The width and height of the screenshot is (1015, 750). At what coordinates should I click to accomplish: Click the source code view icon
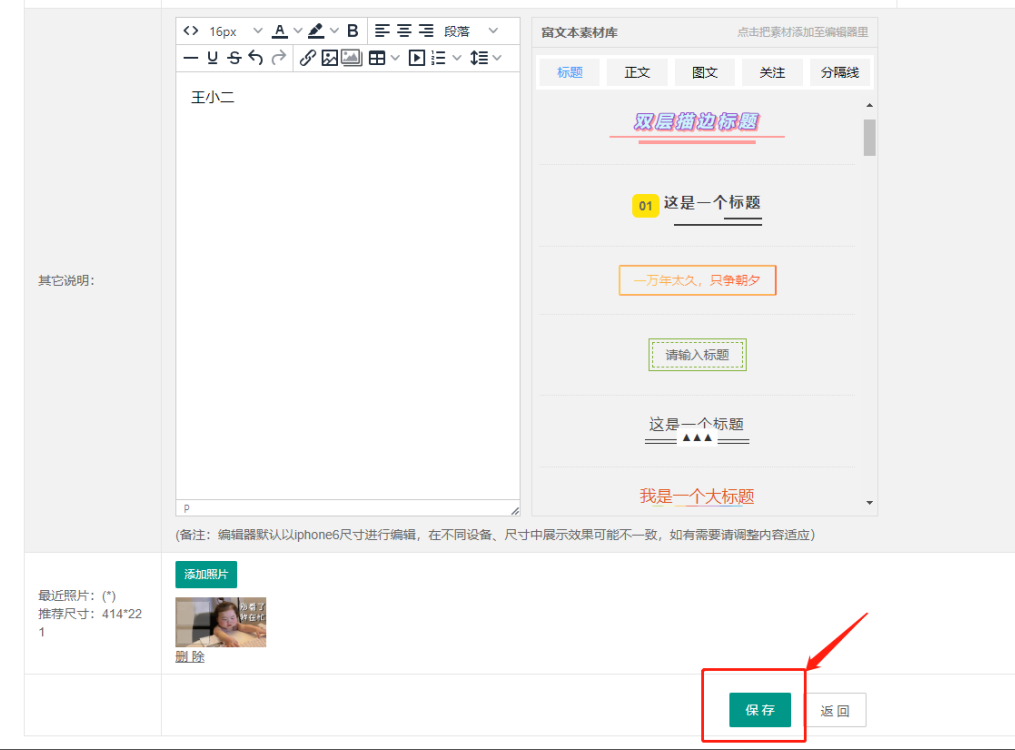coord(191,31)
